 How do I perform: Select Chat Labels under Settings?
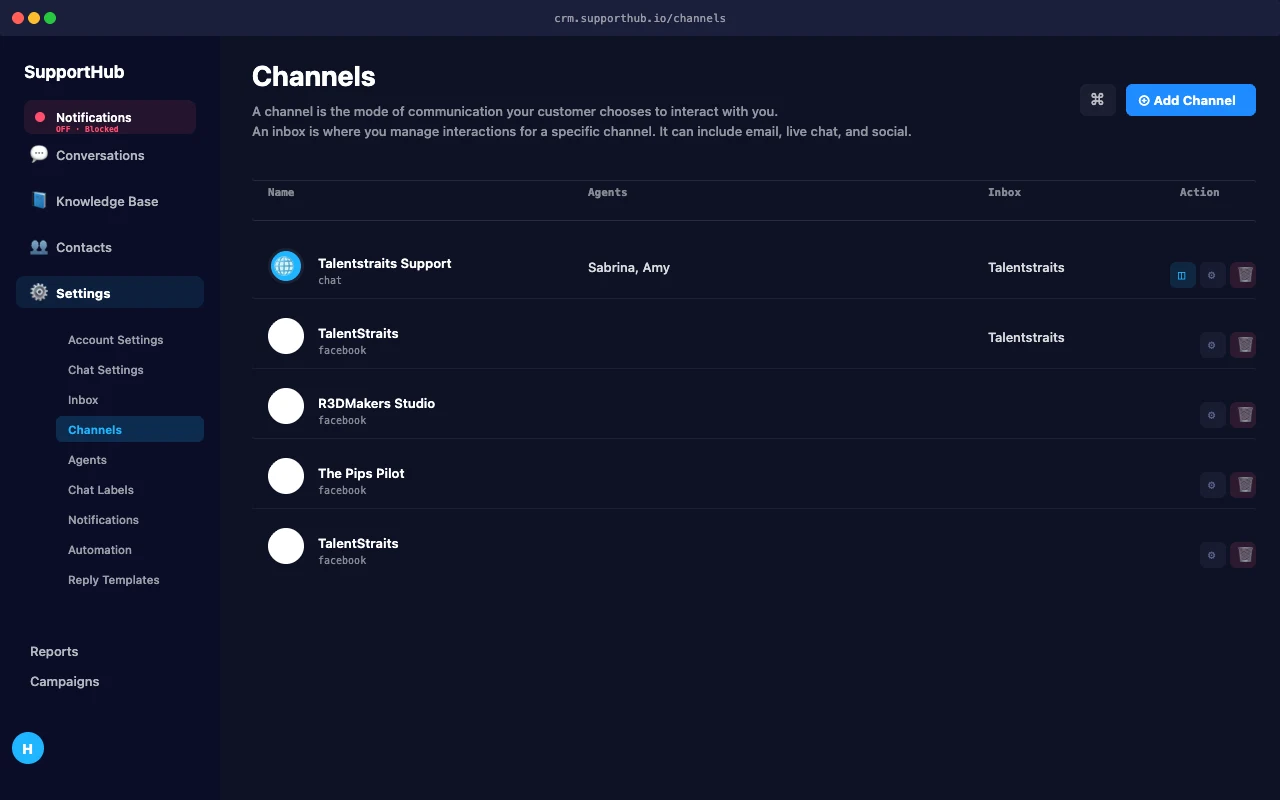click(x=101, y=490)
